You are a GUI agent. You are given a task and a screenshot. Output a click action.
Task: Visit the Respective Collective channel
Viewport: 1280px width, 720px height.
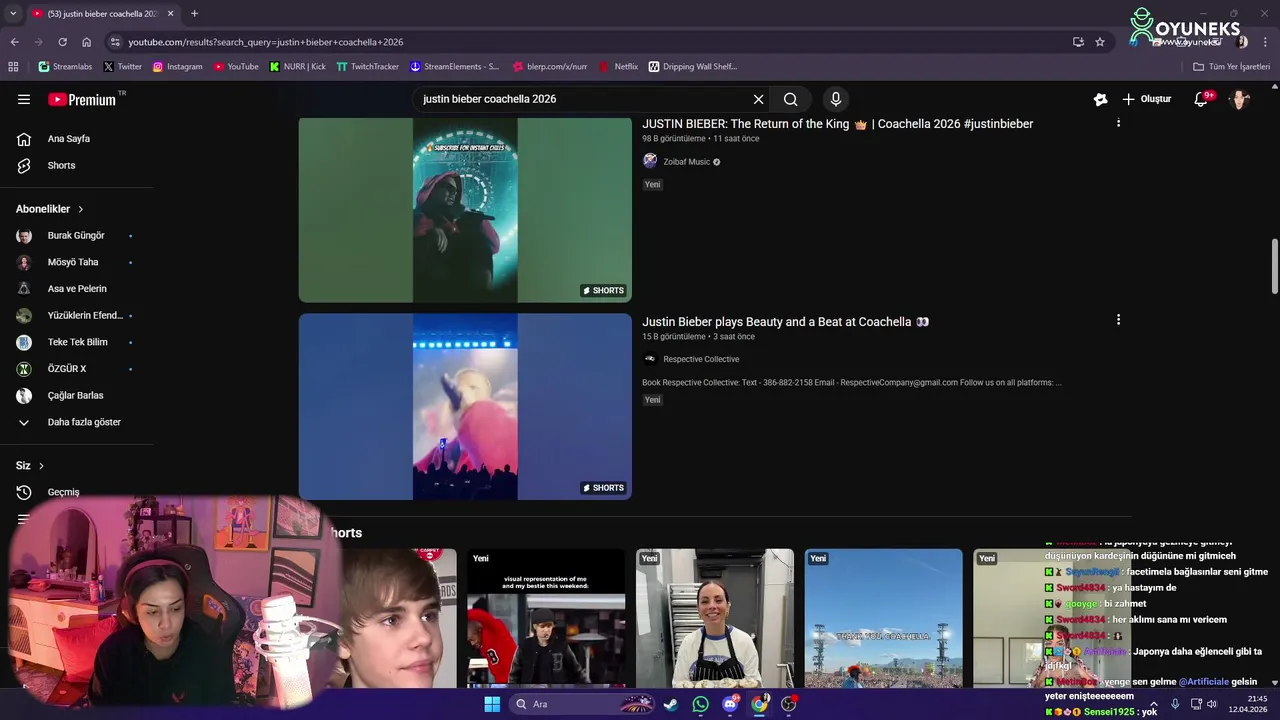tap(701, 359)
